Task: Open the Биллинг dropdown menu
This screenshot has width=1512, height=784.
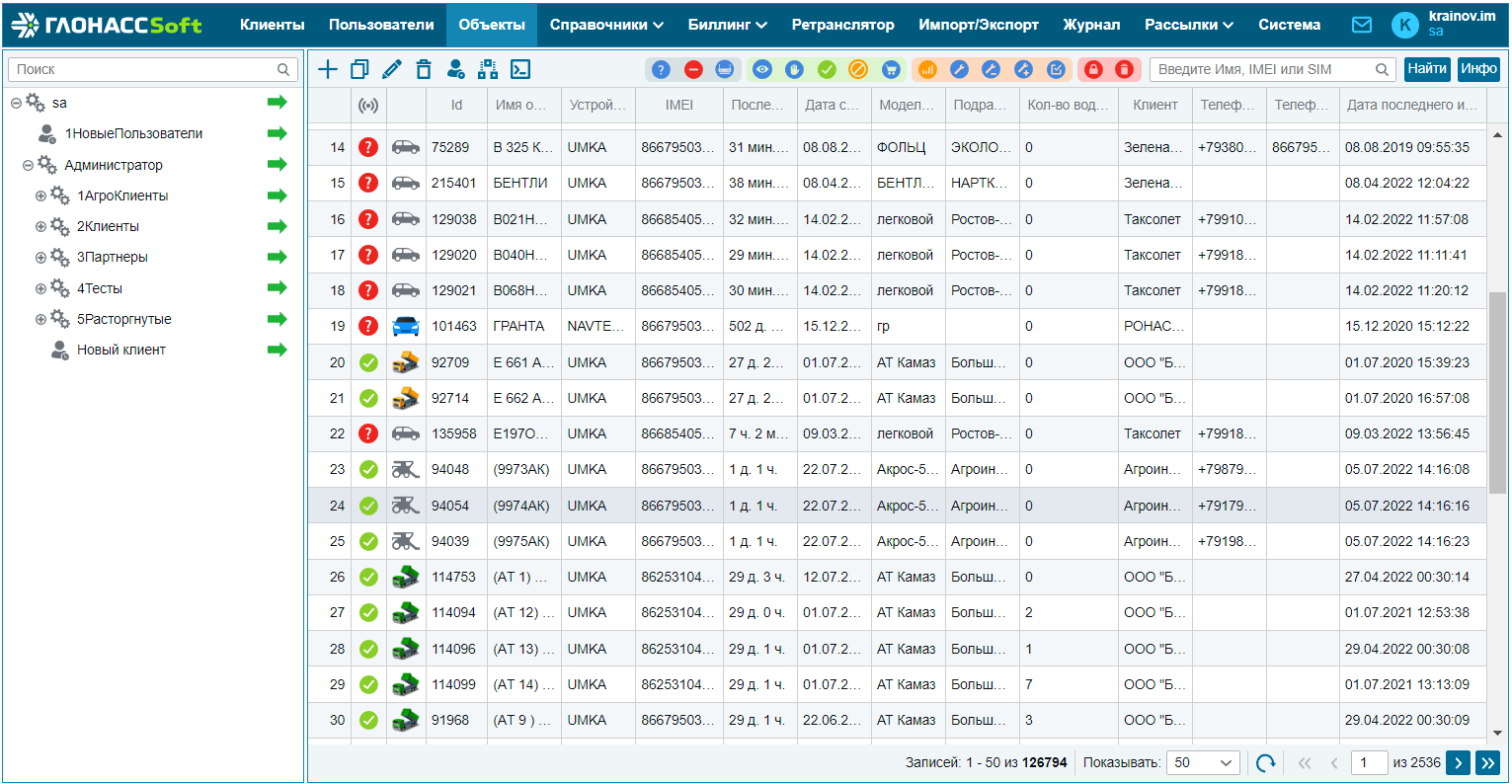Action: 727,25
